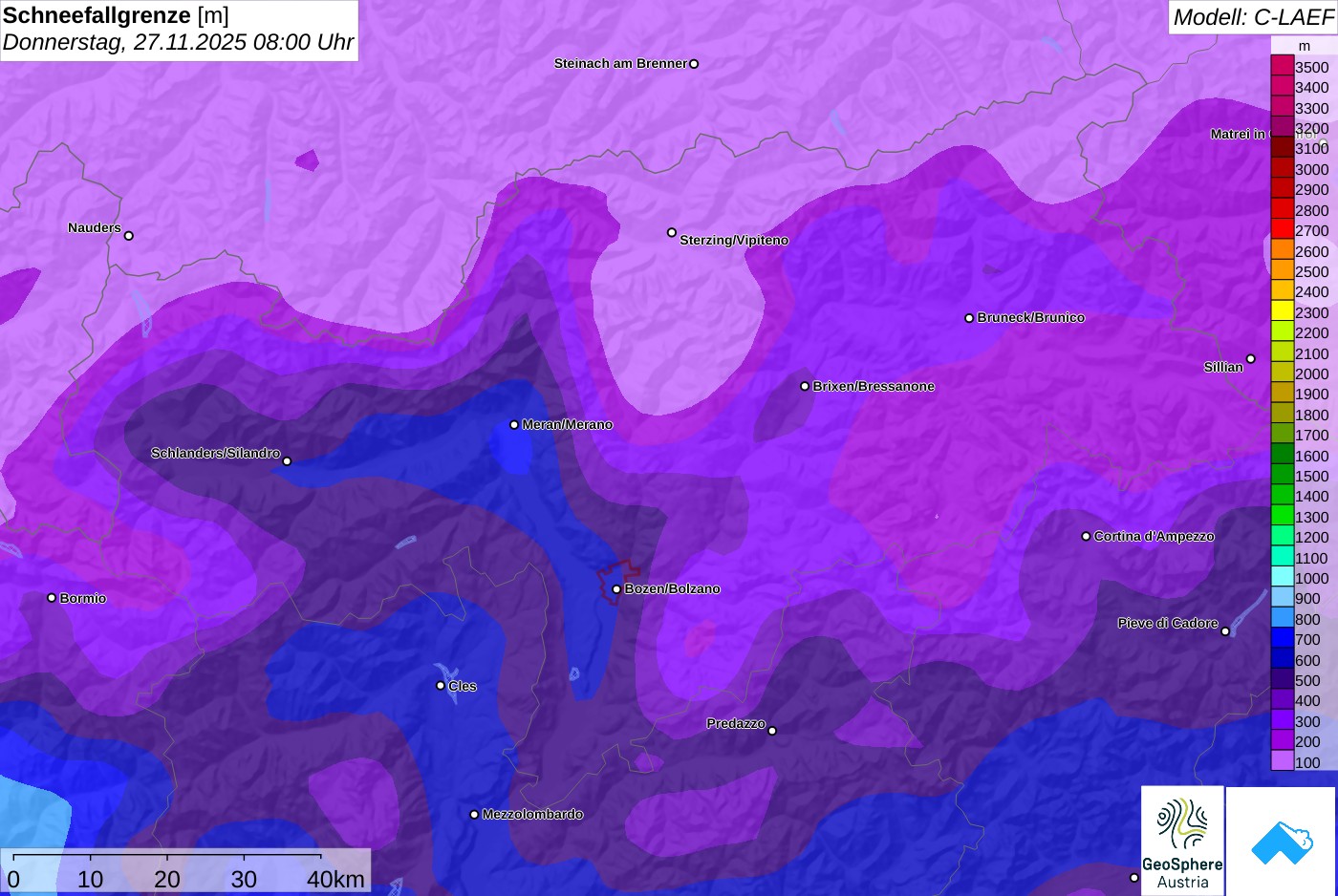The width and height of the screenshot is (1338, 896).
Task: Pick the 1500 m green legend swatch
Action: tap(1282, 475)
